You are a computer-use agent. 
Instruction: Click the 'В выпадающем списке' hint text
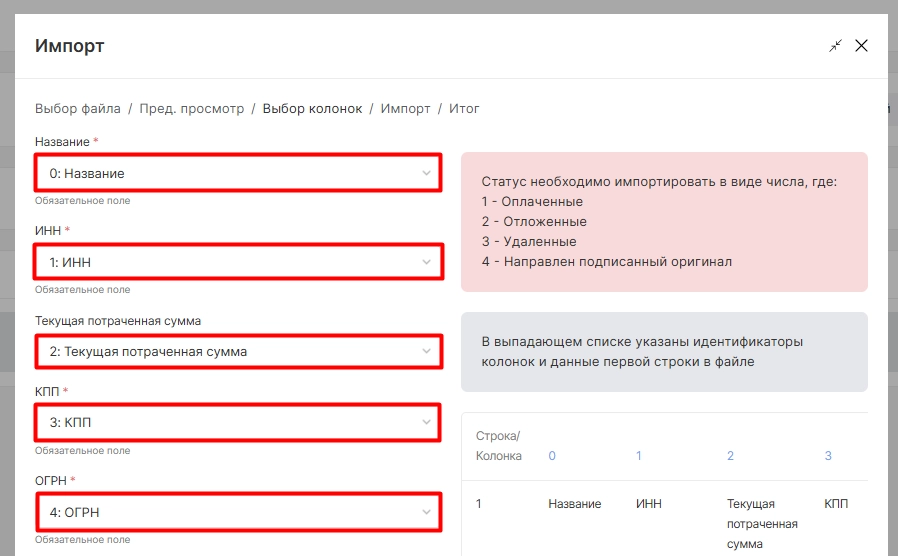tap(642, 352)
